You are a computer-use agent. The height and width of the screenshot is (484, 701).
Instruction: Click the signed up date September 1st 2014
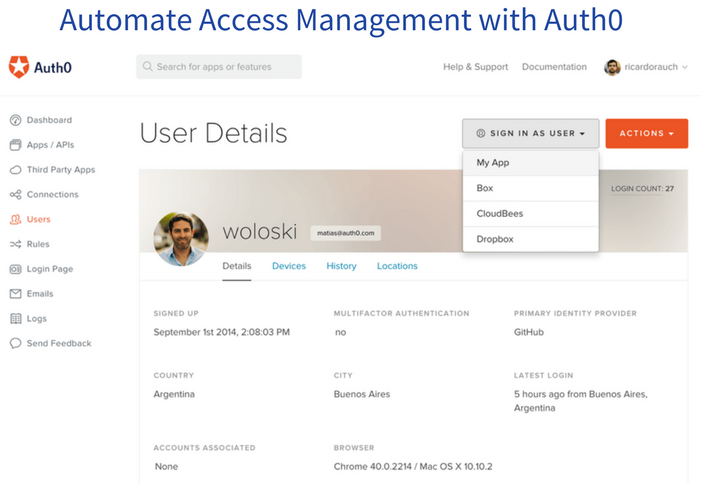[221, 332]
